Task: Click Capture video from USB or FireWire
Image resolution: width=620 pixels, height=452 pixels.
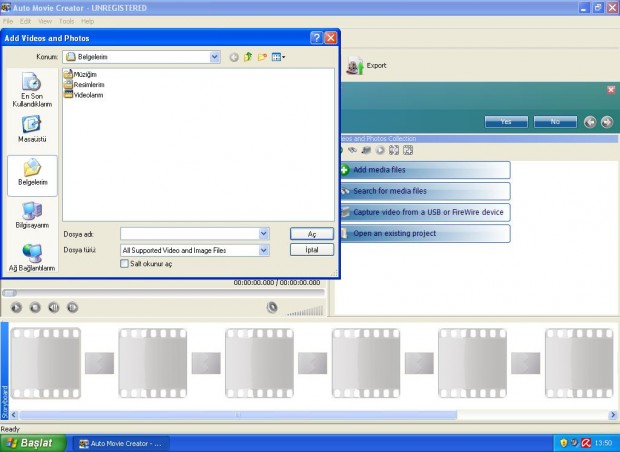Action: [x=425, y=212]
